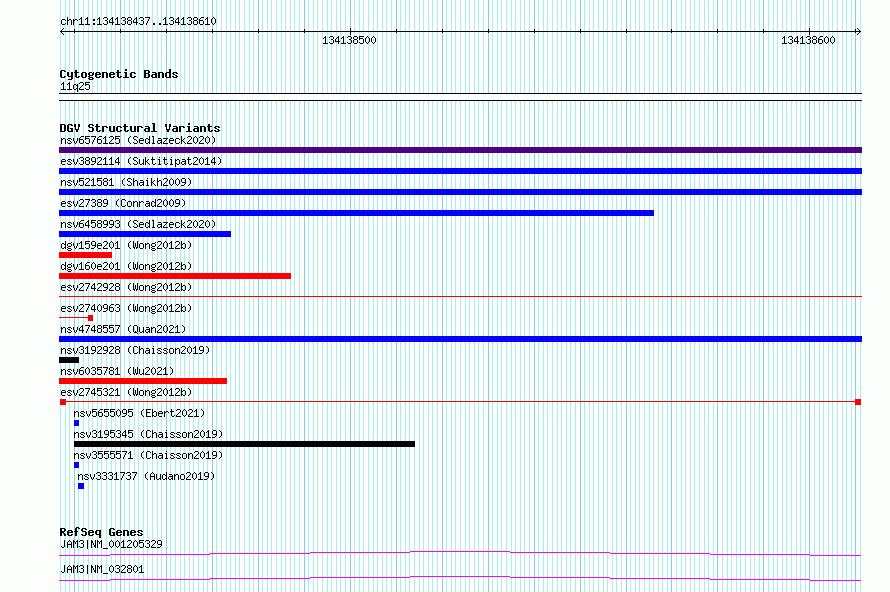Open nsv3331737 (Audano2019) label

(x=146, y=476)
